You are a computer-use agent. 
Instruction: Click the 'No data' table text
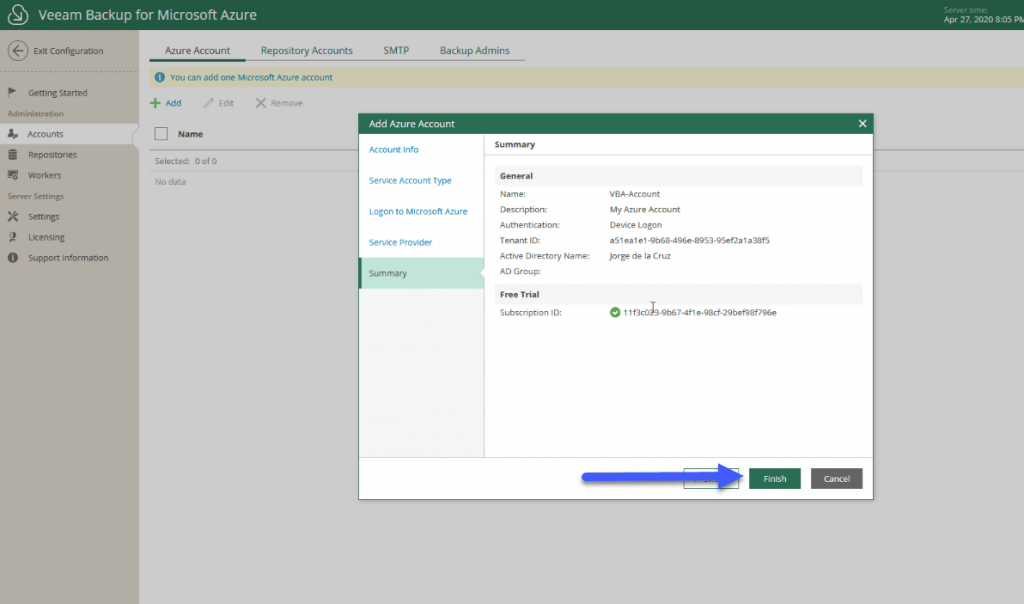point(170,182)
